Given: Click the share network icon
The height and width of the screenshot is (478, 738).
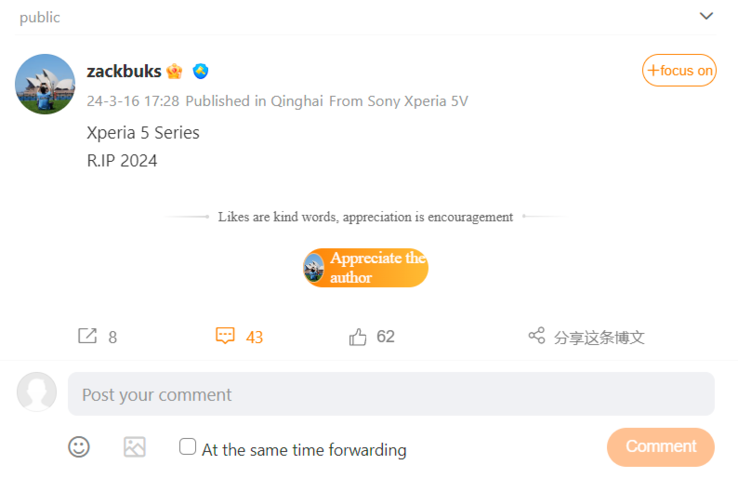Looking at the screenshot, I should pyautogui.click(x=537, y=336).
